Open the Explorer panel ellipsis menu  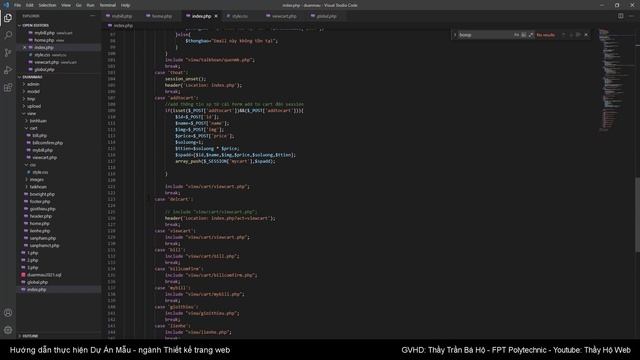93,16
